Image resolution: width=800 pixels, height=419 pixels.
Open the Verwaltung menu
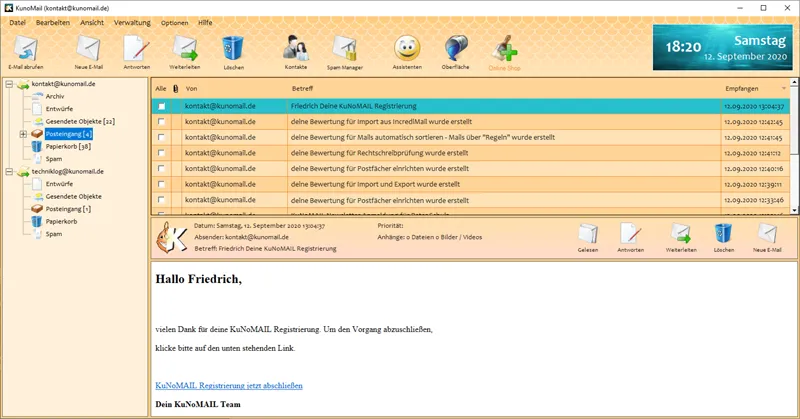(132, 22)
